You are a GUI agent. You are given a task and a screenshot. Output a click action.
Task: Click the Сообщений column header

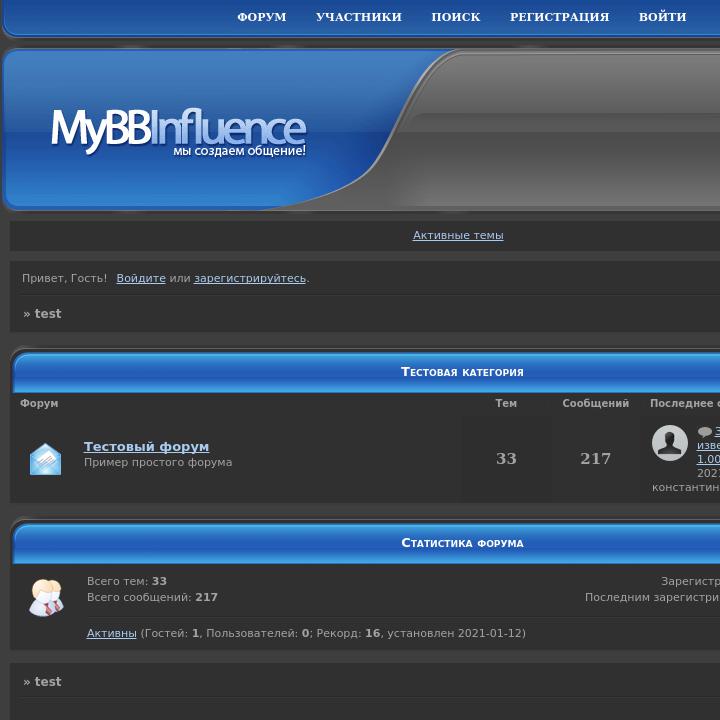[x=596, y=403]
